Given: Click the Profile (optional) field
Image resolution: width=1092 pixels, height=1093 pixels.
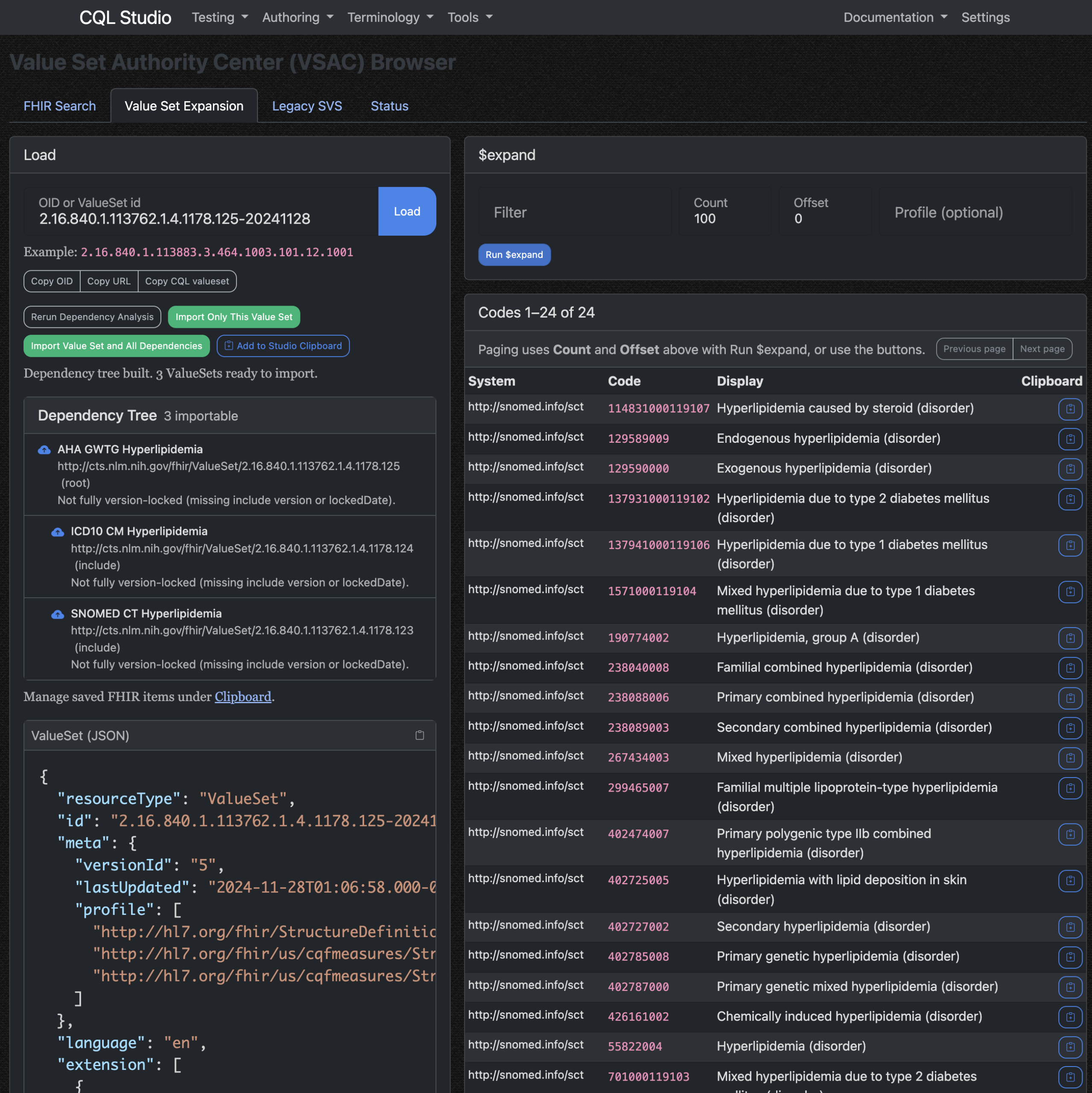Looking at the screenshot, I should point(975,212).
